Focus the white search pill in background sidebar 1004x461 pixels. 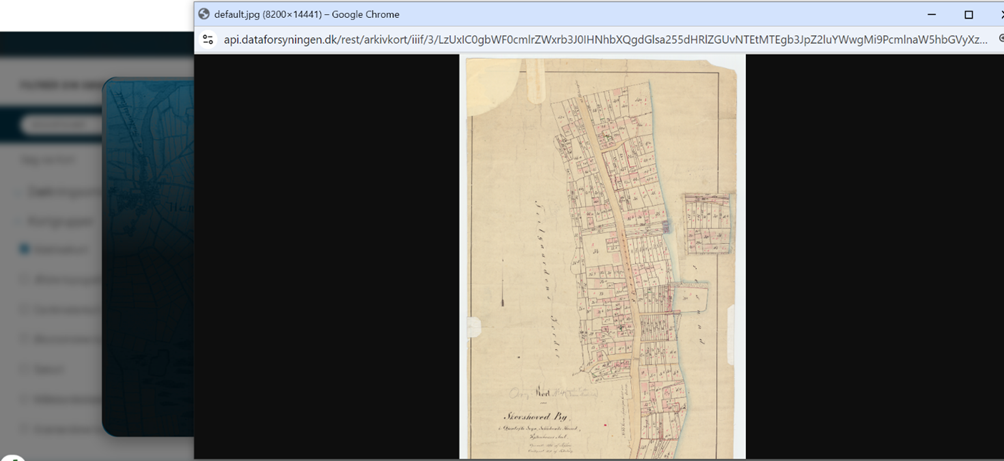point(60,124)
